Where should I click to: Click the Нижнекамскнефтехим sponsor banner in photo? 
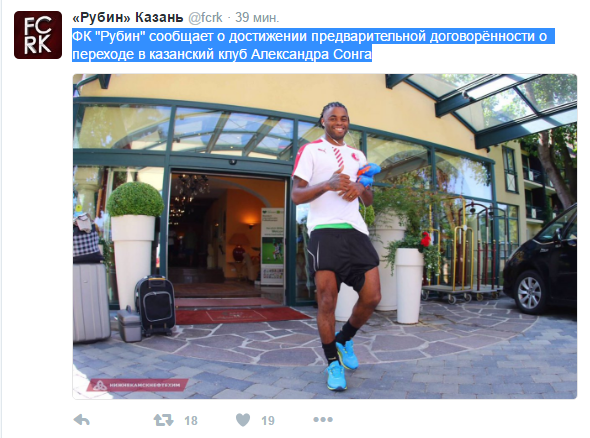pos(138,385)
